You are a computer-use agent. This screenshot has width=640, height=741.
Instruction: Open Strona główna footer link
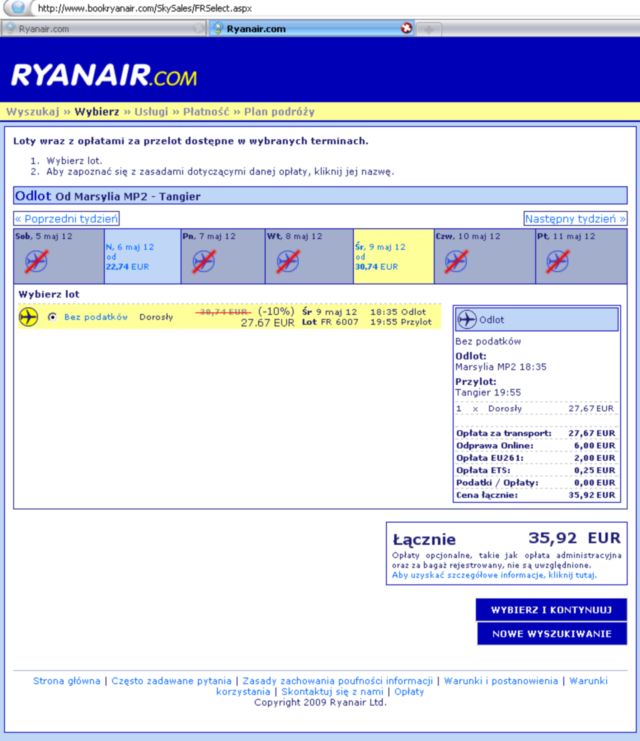coord(67,681)
